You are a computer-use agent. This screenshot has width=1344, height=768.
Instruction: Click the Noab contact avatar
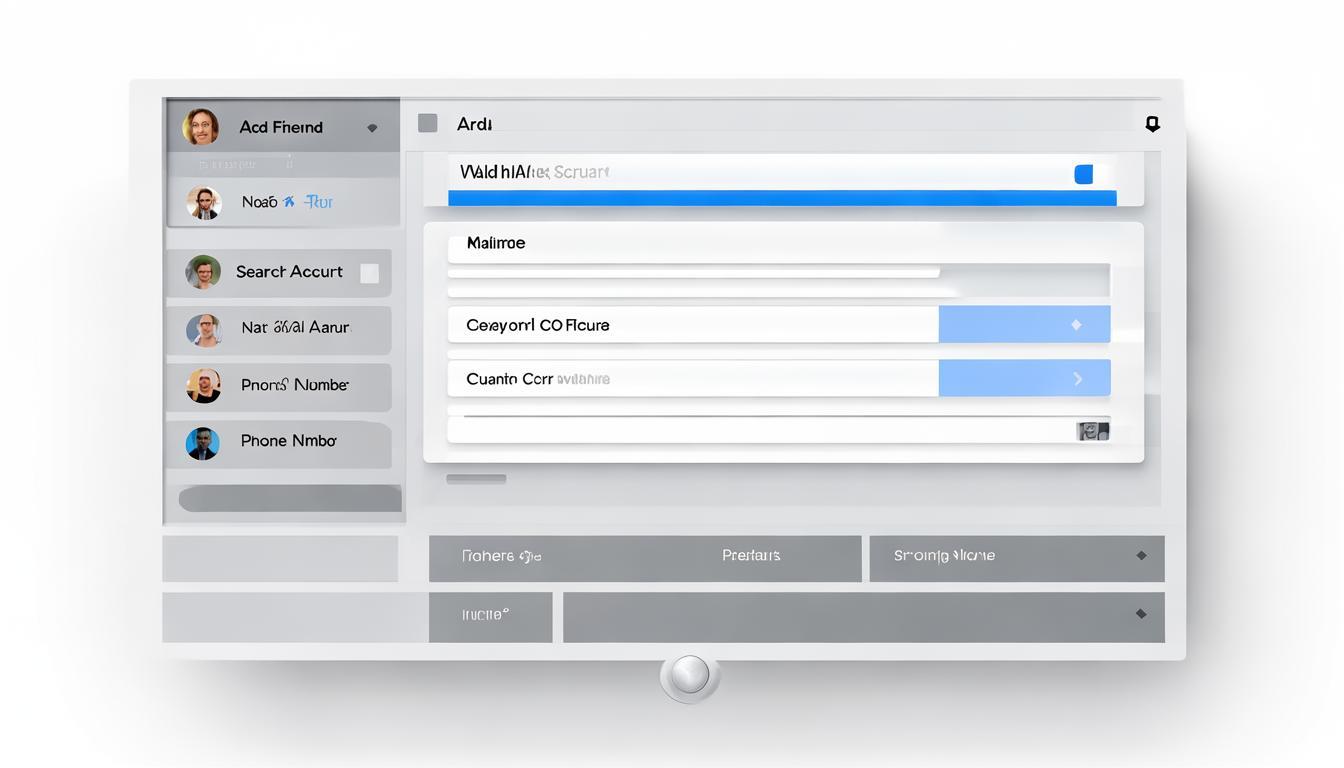click(204, 202)
